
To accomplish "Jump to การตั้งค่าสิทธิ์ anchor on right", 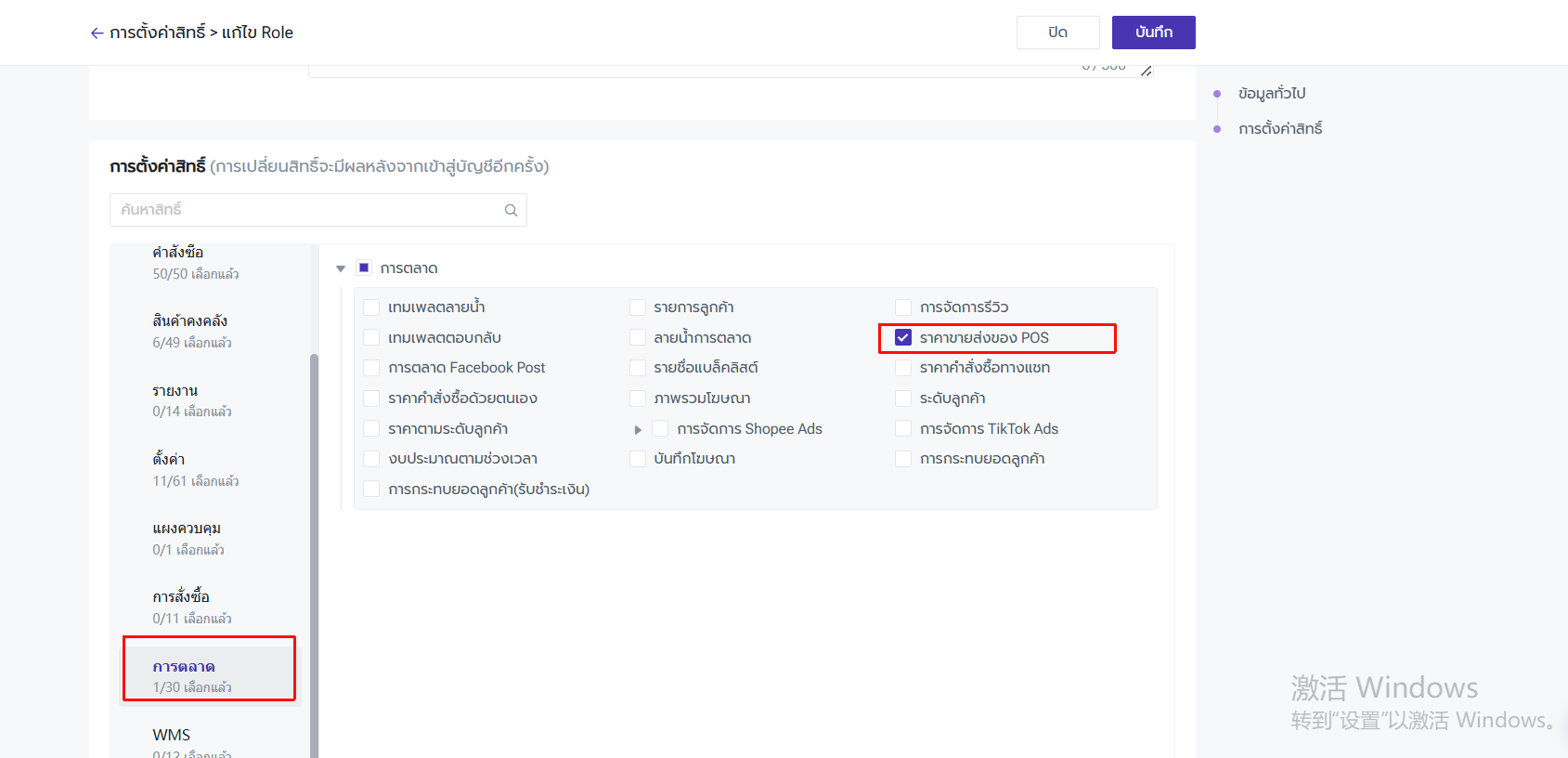I will pos(1279,129).
